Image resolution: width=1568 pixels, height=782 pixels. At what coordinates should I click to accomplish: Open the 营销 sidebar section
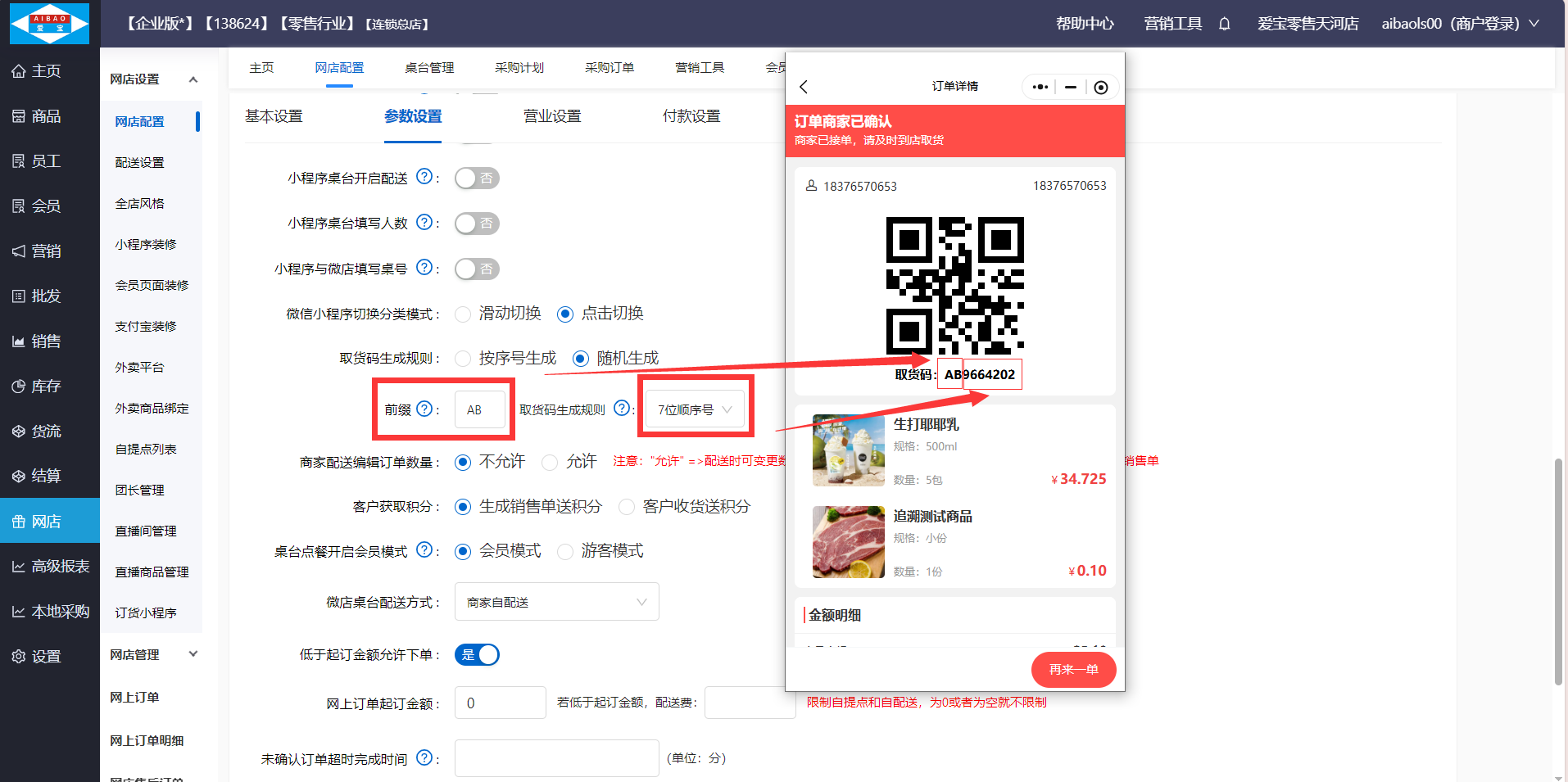pos(49,251)
